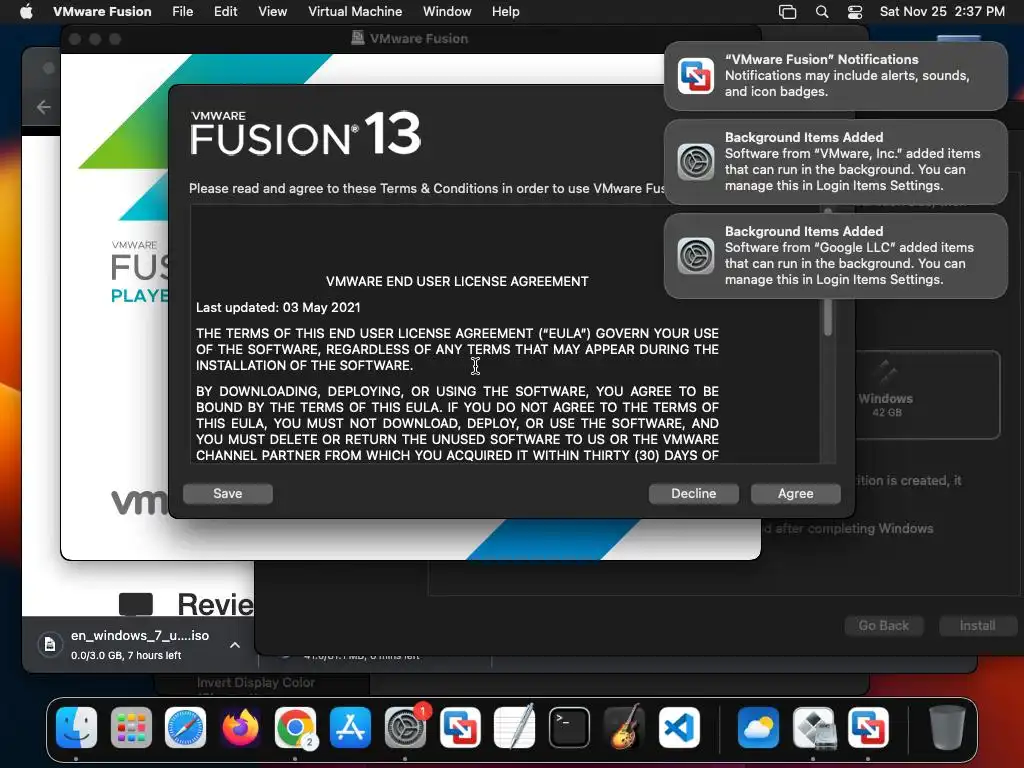
Task: Click the VMware Fusion title bar document icon
Action: (x=358, y=38)
